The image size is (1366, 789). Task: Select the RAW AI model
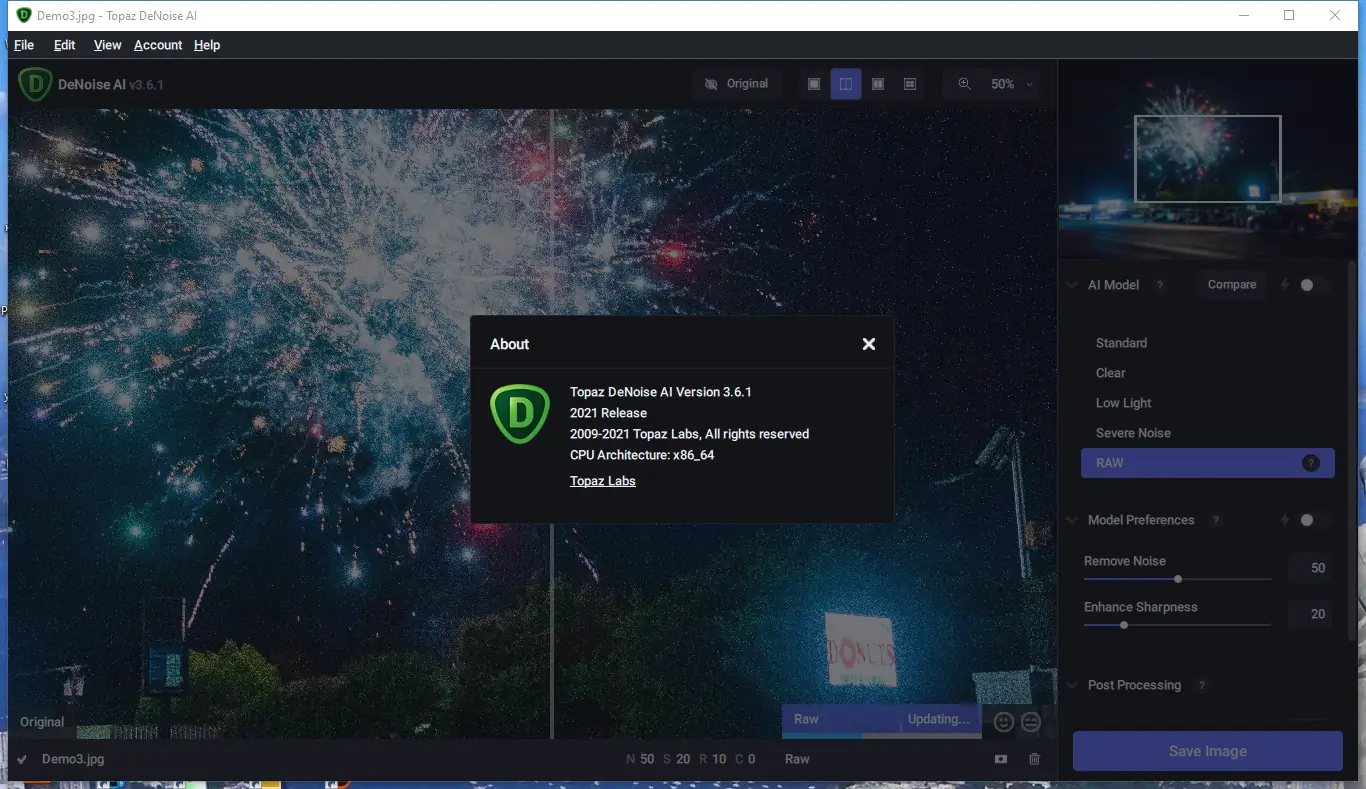[1208, 463]
